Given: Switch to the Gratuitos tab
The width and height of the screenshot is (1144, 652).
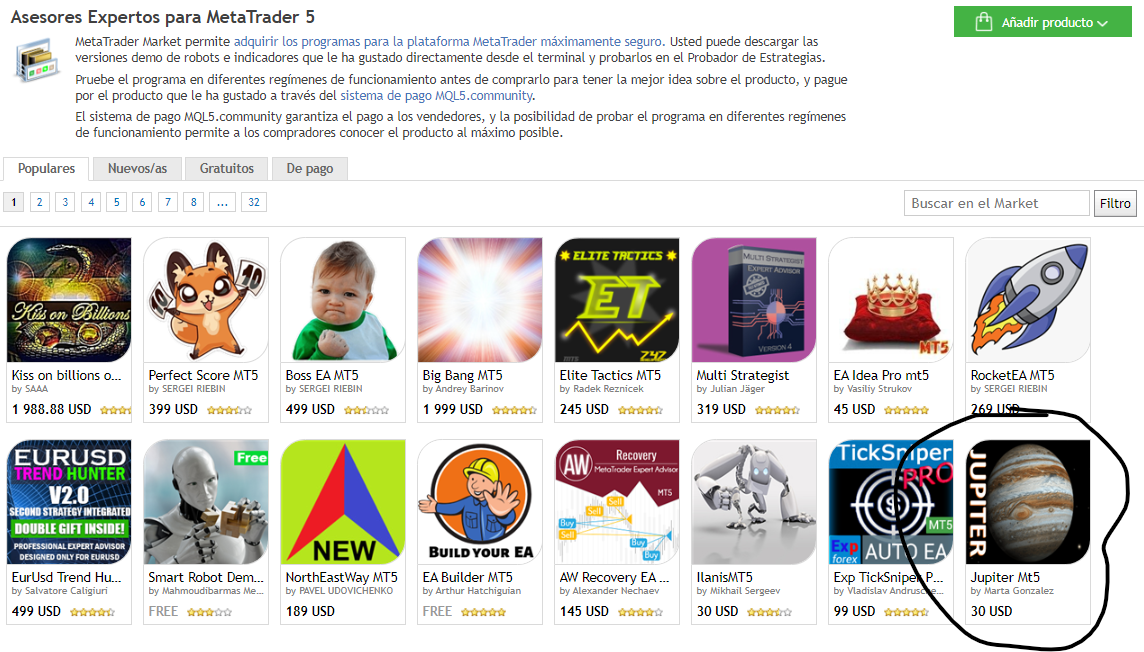Looking at the screenshot, I should click(227, 168).
